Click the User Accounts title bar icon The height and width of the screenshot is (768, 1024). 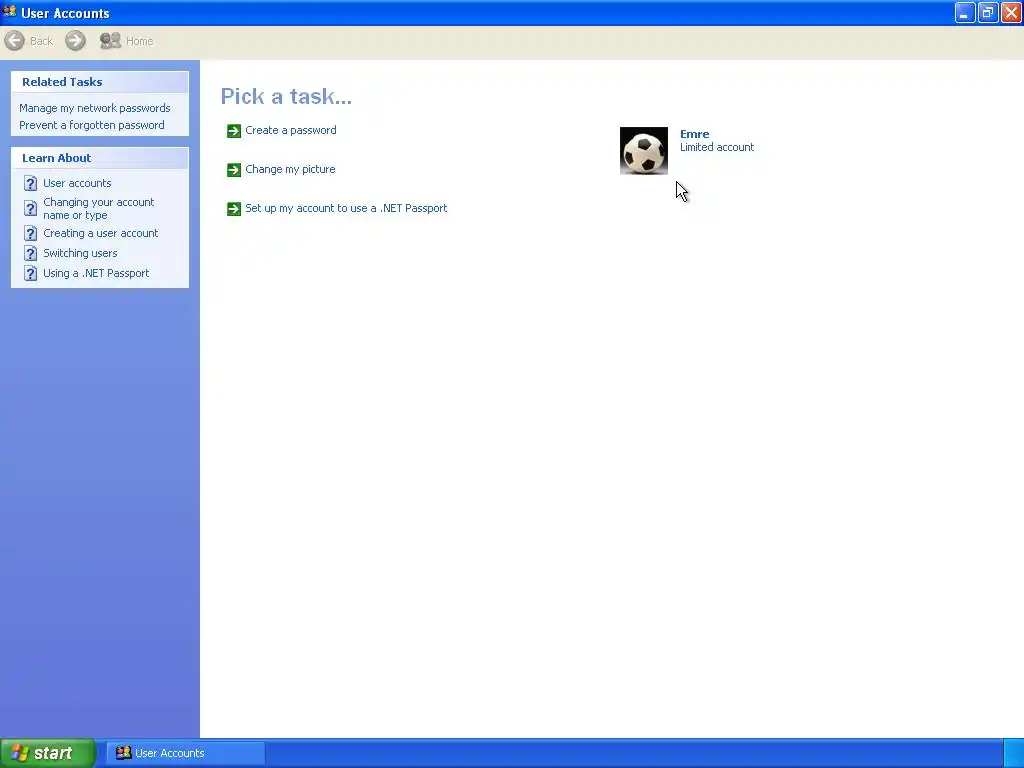9,12
